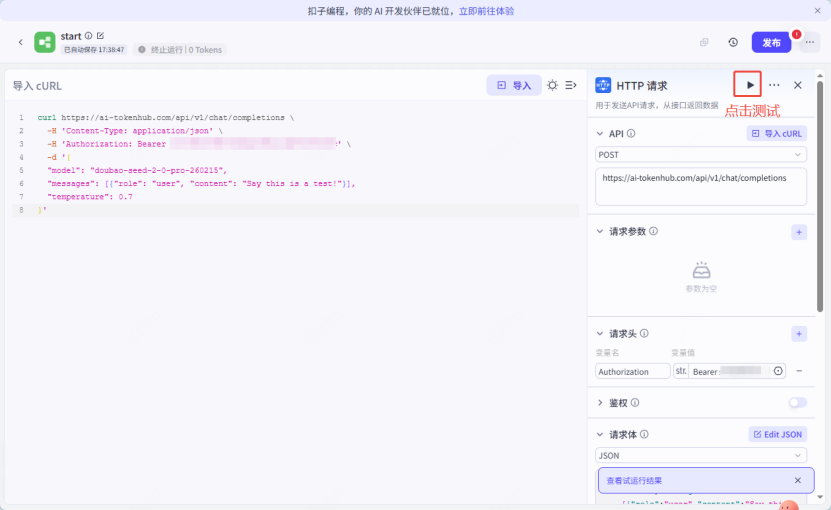
Task: Collapse the API section chevron
Action: [x=600, y=134]
